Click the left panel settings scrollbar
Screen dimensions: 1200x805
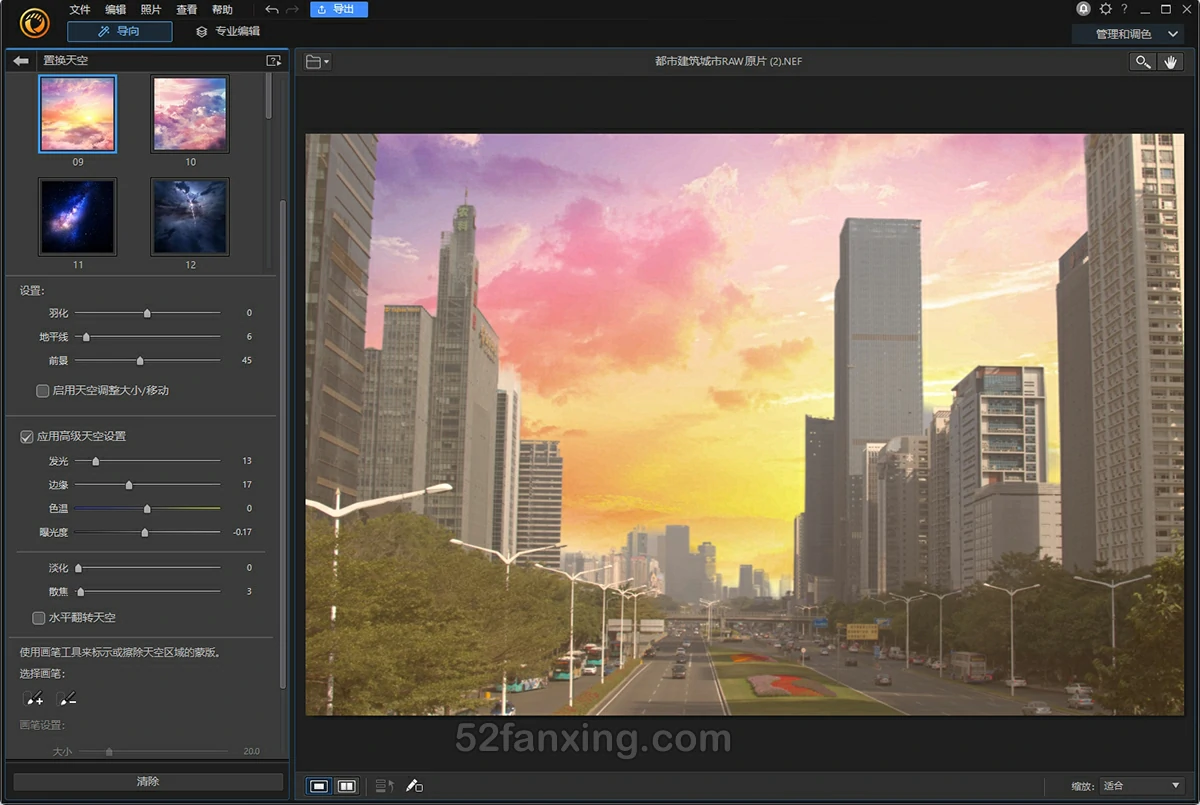click(282, 443)
